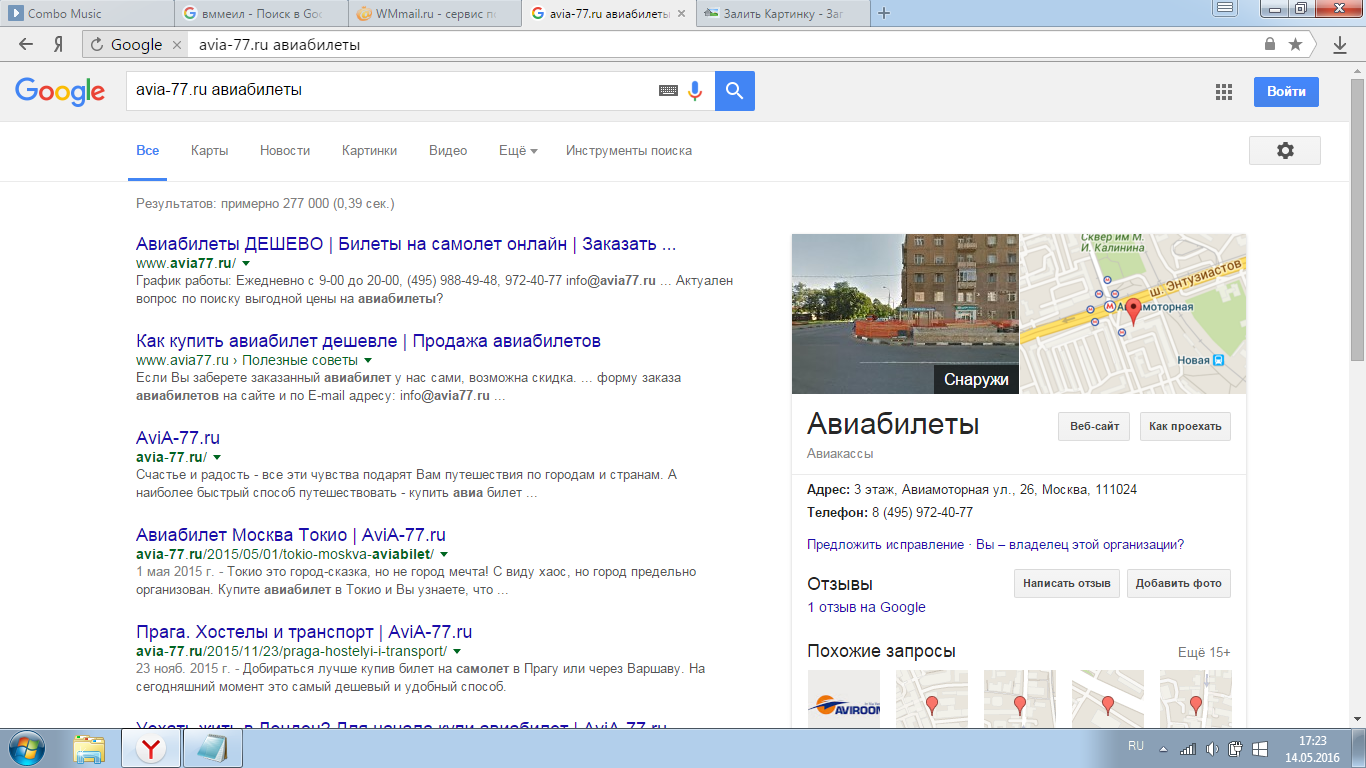
Task: Switch to the WMmail.ru tab
Action: (436, 14)
